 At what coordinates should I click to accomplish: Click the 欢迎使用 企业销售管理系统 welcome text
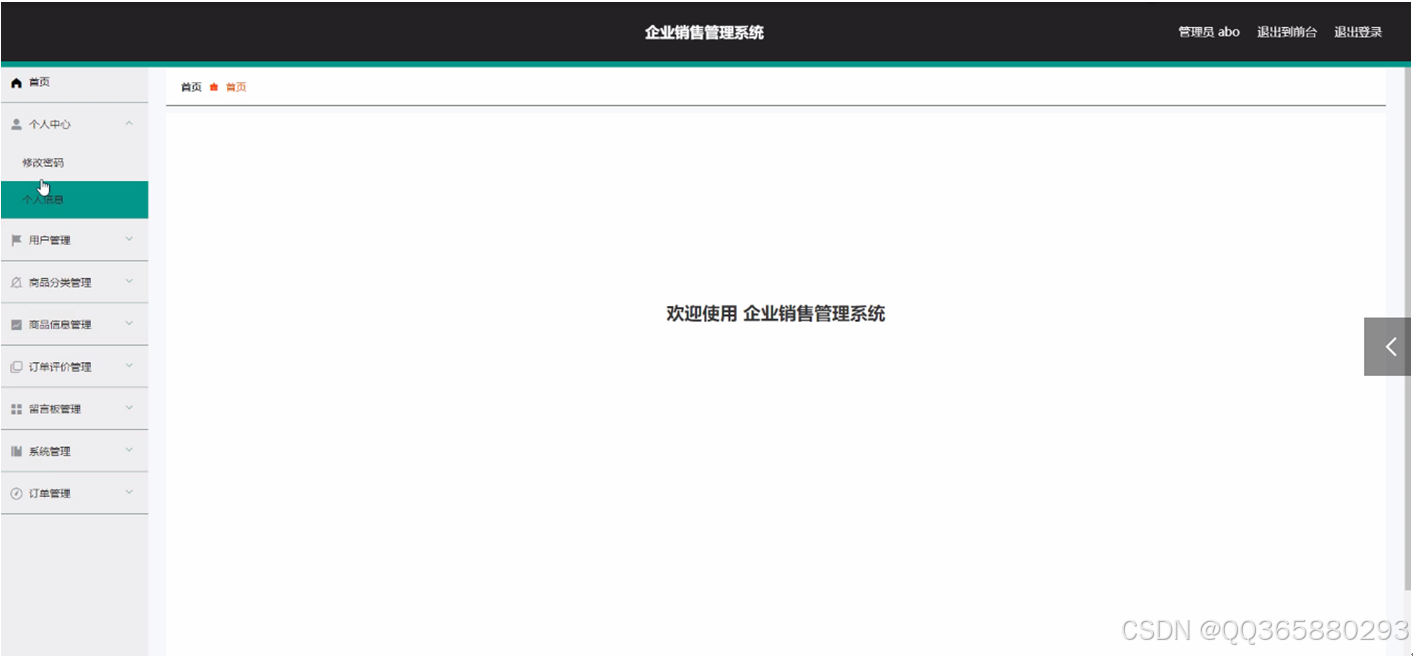(776, 314)
